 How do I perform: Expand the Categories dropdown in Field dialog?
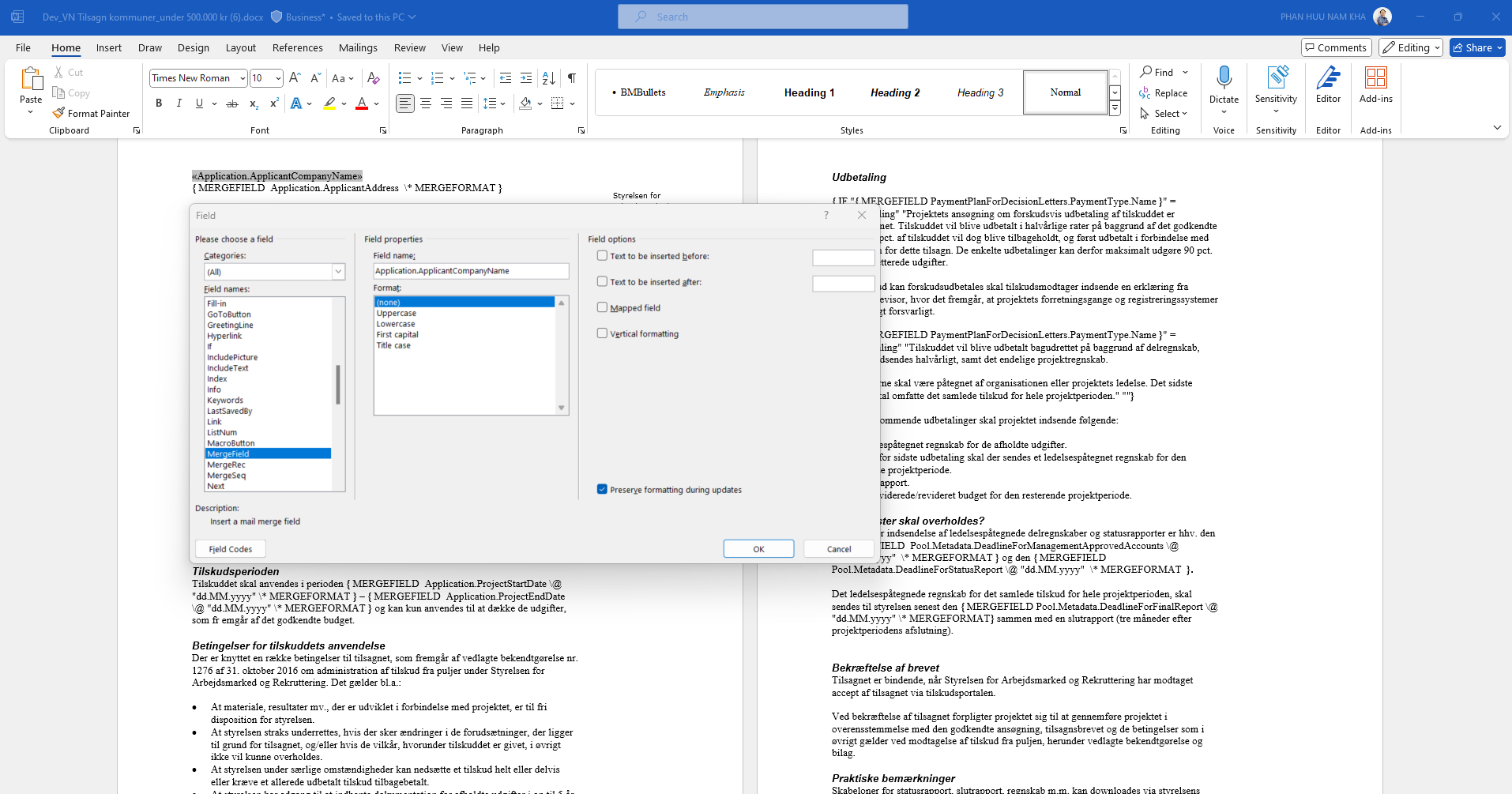[338, 272]
